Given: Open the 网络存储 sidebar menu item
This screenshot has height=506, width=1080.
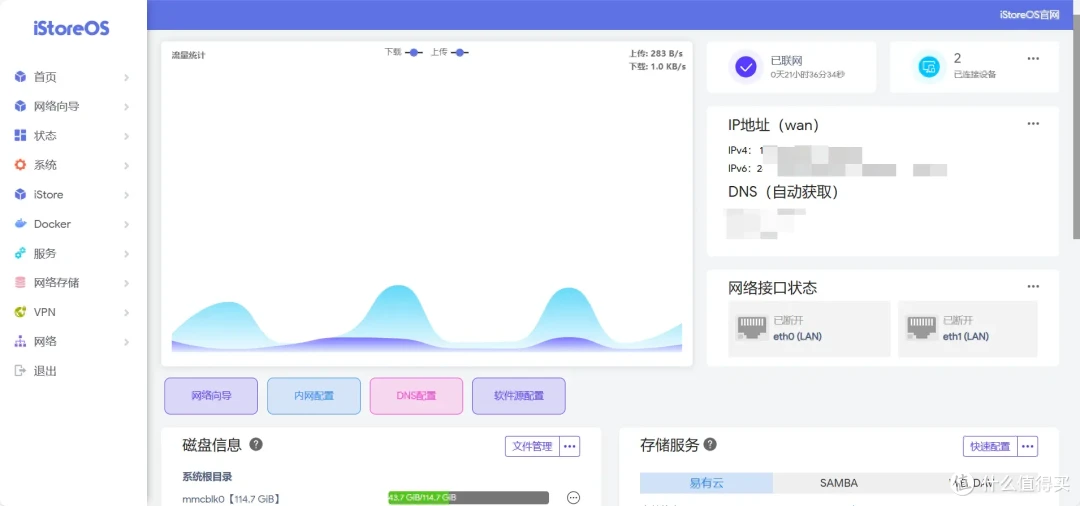Looking at the screenshot, I should (72, 283).
